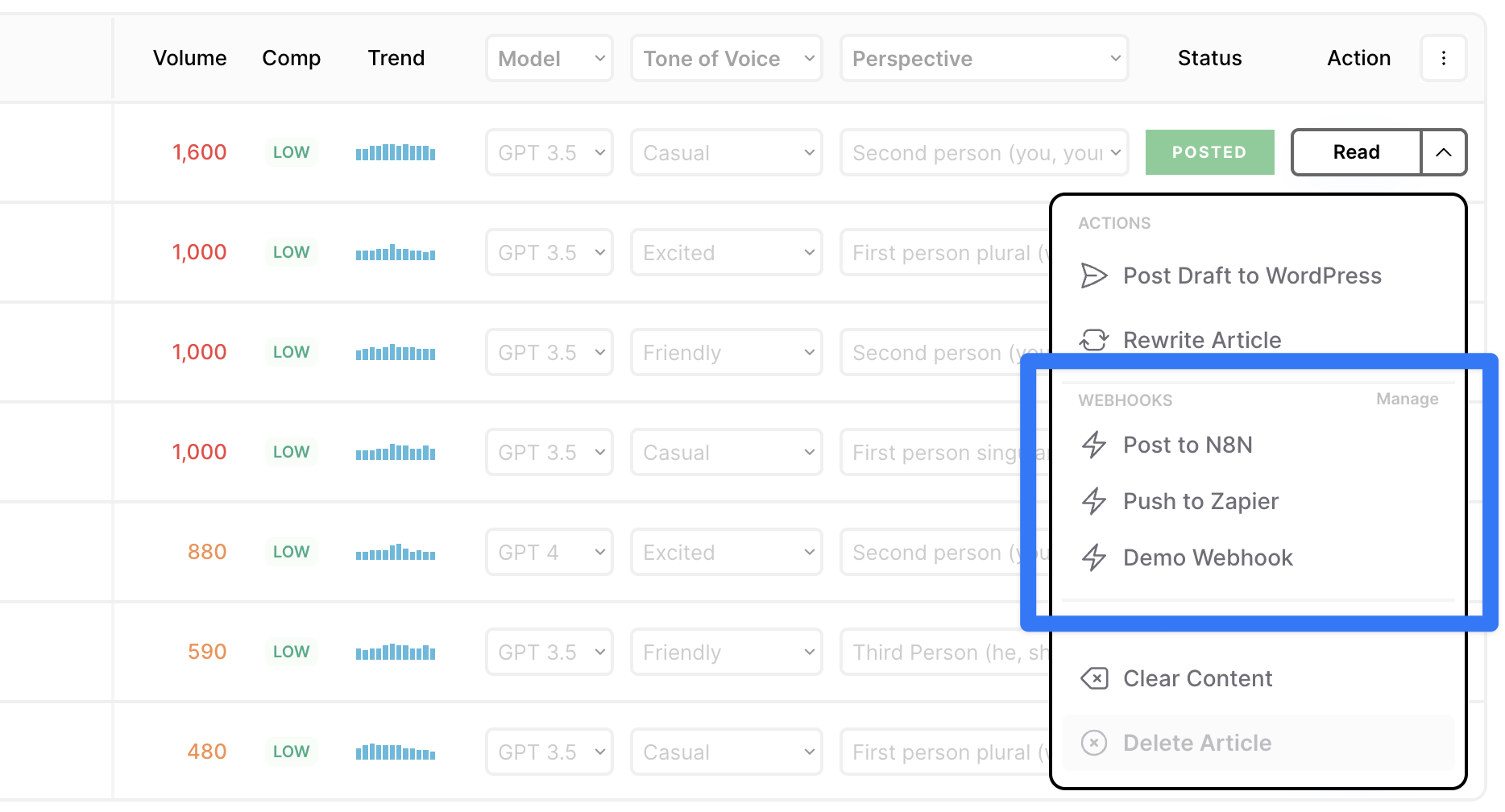The width and height of the screenshot is (1505, 812).
Task: Open the three-dot column options menu
Action: [1443, 58]
